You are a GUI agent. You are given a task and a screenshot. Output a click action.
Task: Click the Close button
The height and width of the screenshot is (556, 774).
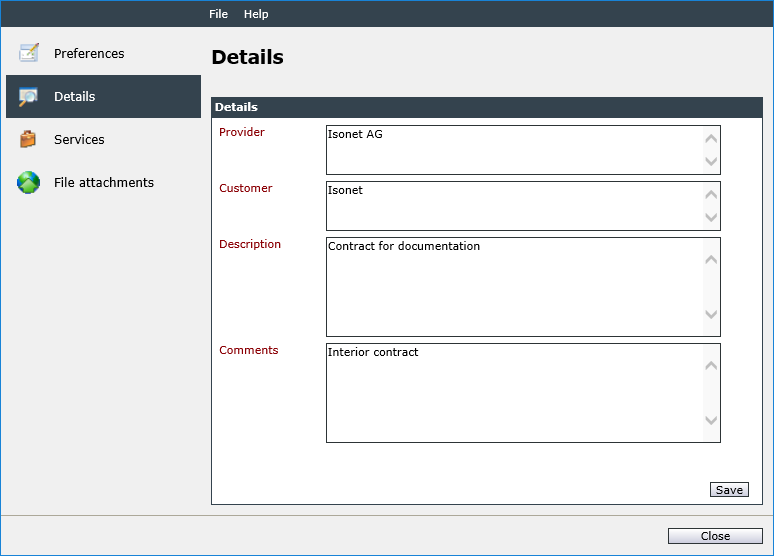[x=715, y=536]
